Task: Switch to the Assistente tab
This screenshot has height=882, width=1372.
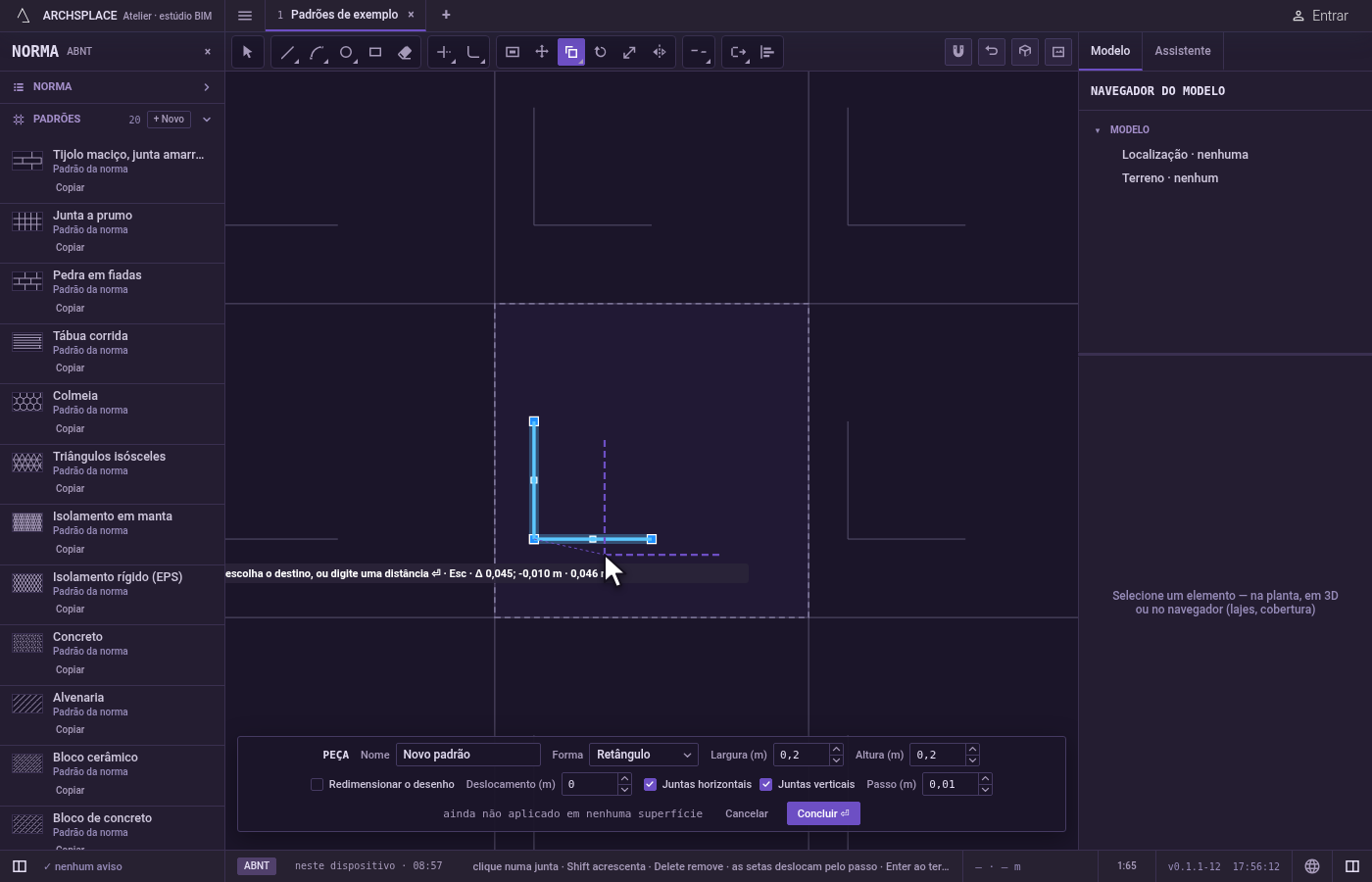Action: tap(1183, 51)
